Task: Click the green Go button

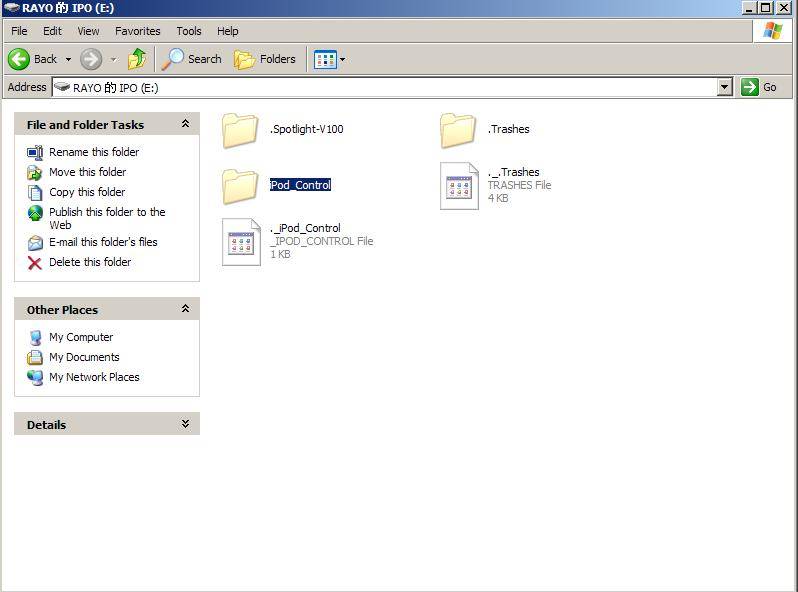Action: 759,88
